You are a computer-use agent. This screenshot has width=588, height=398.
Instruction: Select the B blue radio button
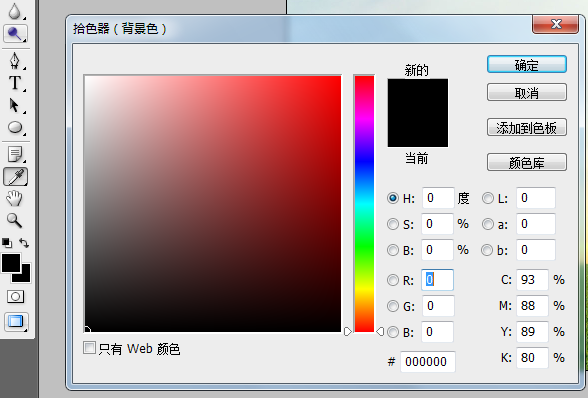pyautogui.click(x=393, y=332)
